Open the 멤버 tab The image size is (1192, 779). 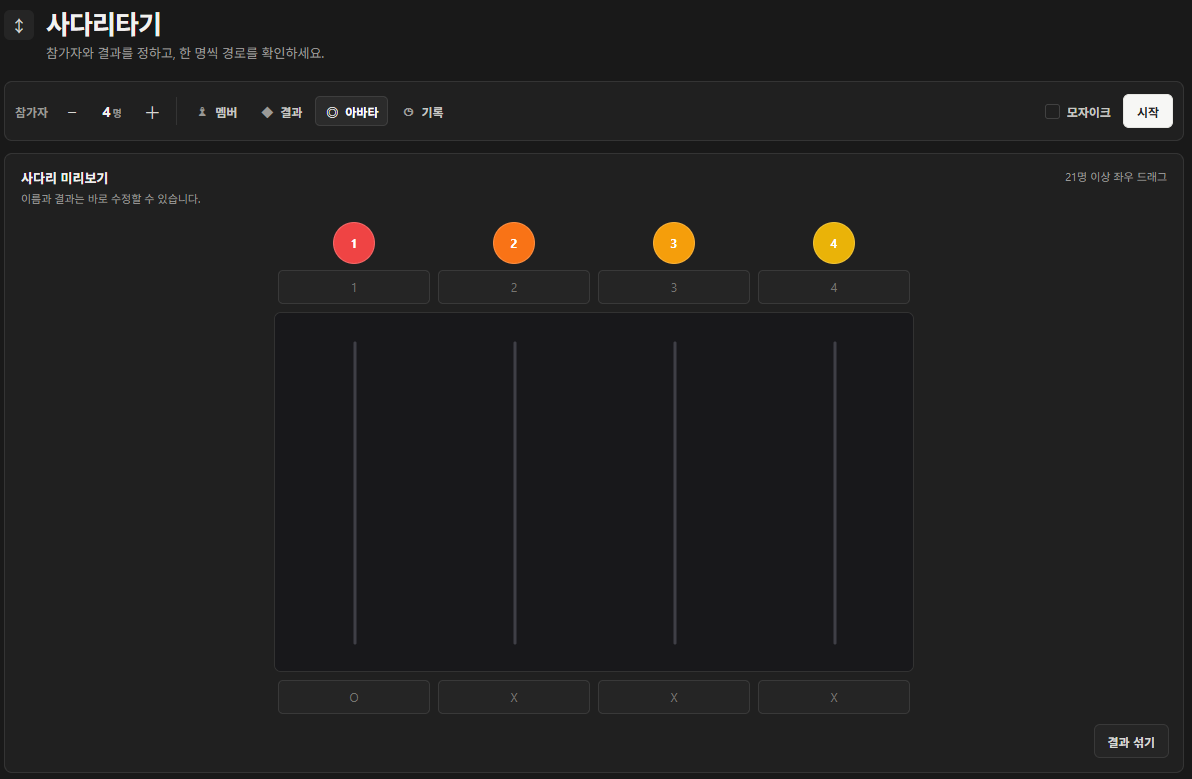click(x=217, y=112)
